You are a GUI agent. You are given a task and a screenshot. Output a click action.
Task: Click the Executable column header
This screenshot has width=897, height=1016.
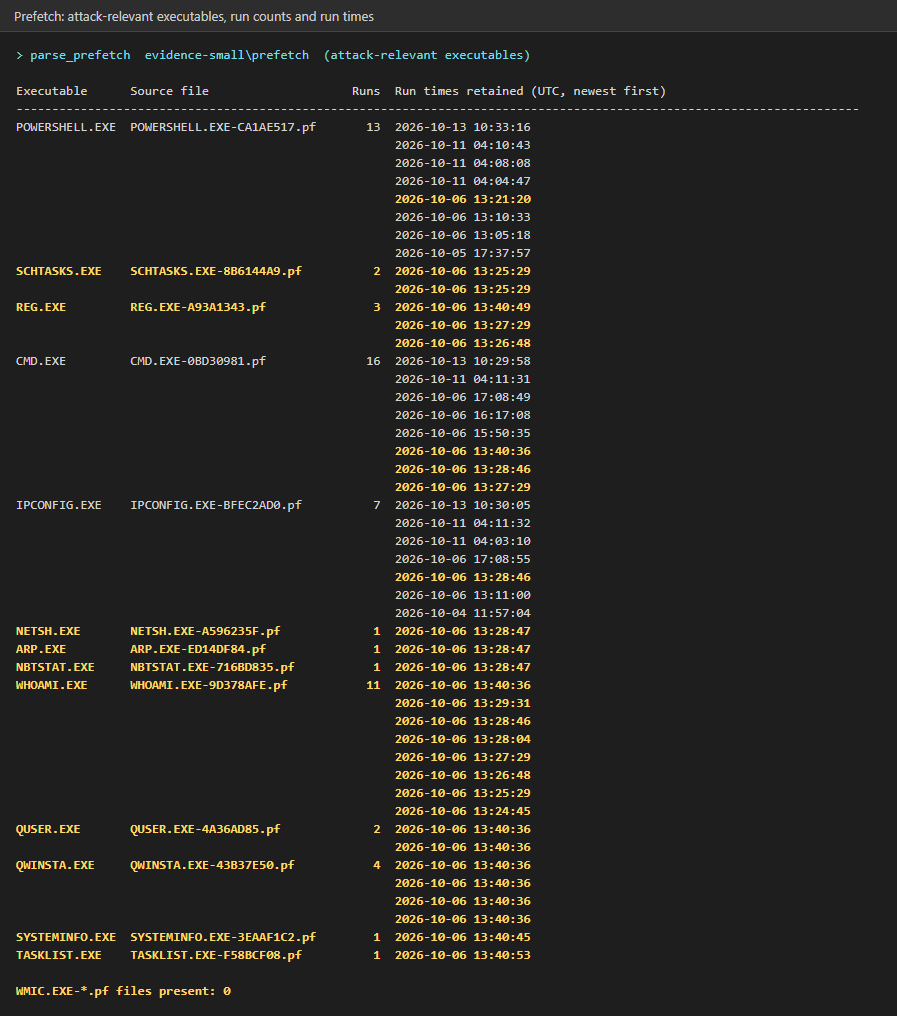pos(52,91)
